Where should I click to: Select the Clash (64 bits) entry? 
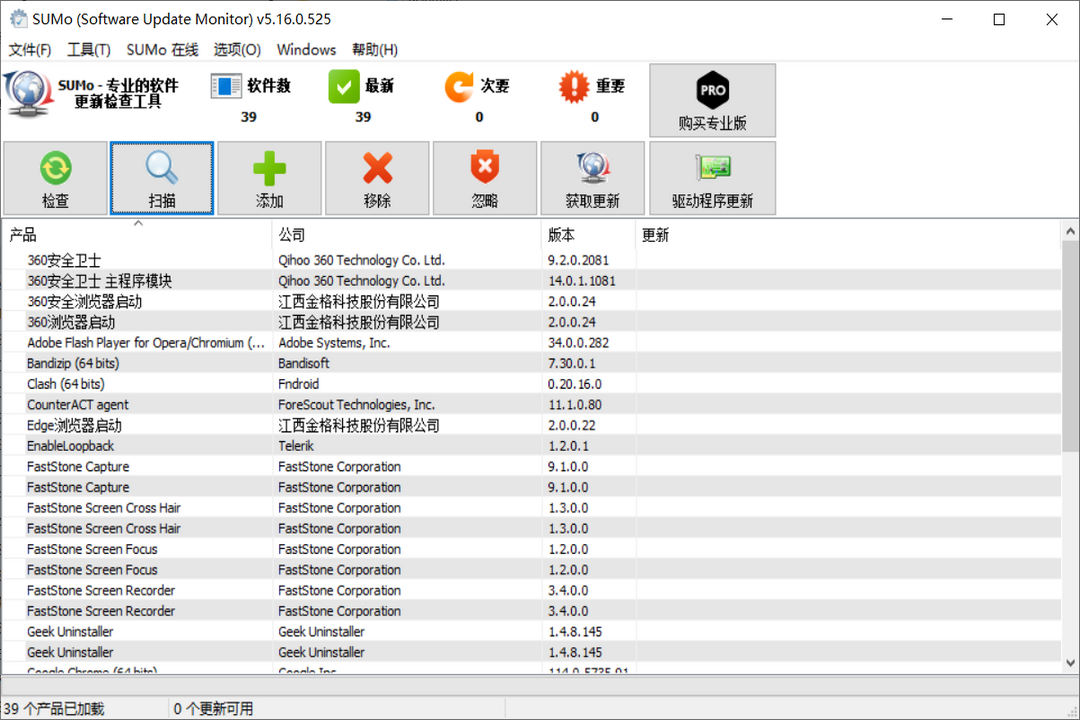(65, 384)
